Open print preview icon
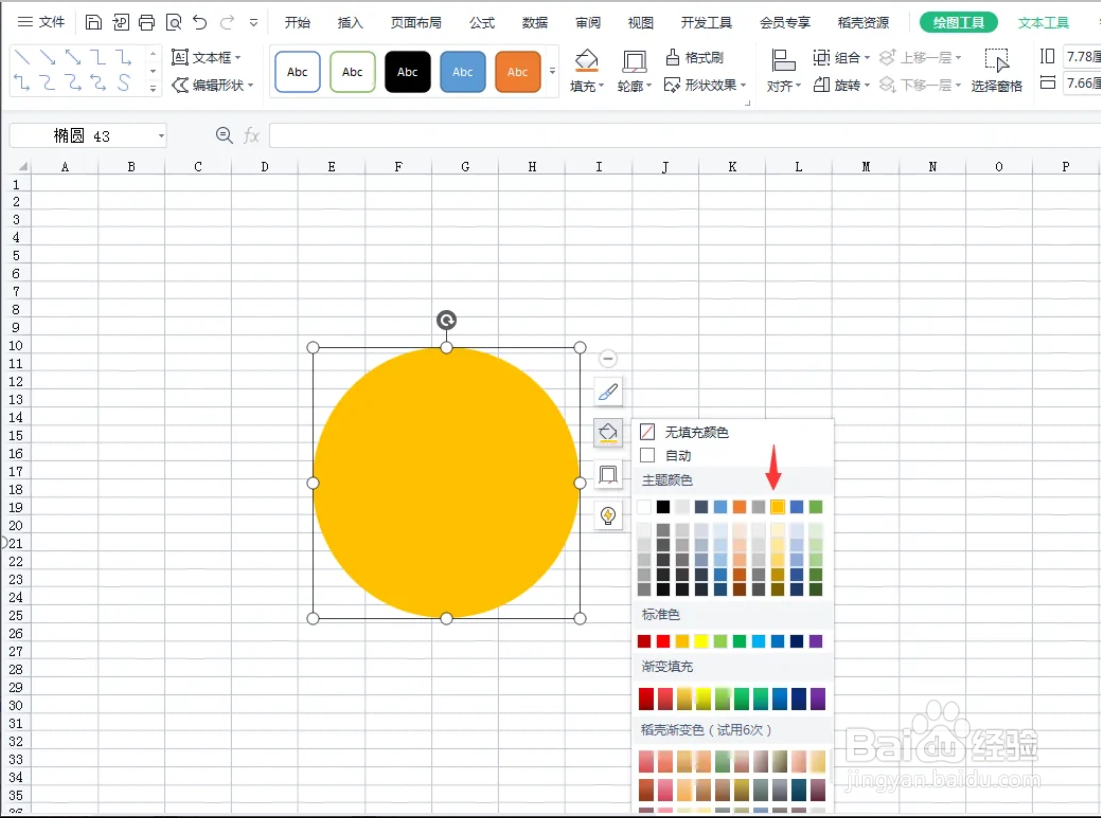The width and height of the screenshot is (1101, 818). (173, 22)
